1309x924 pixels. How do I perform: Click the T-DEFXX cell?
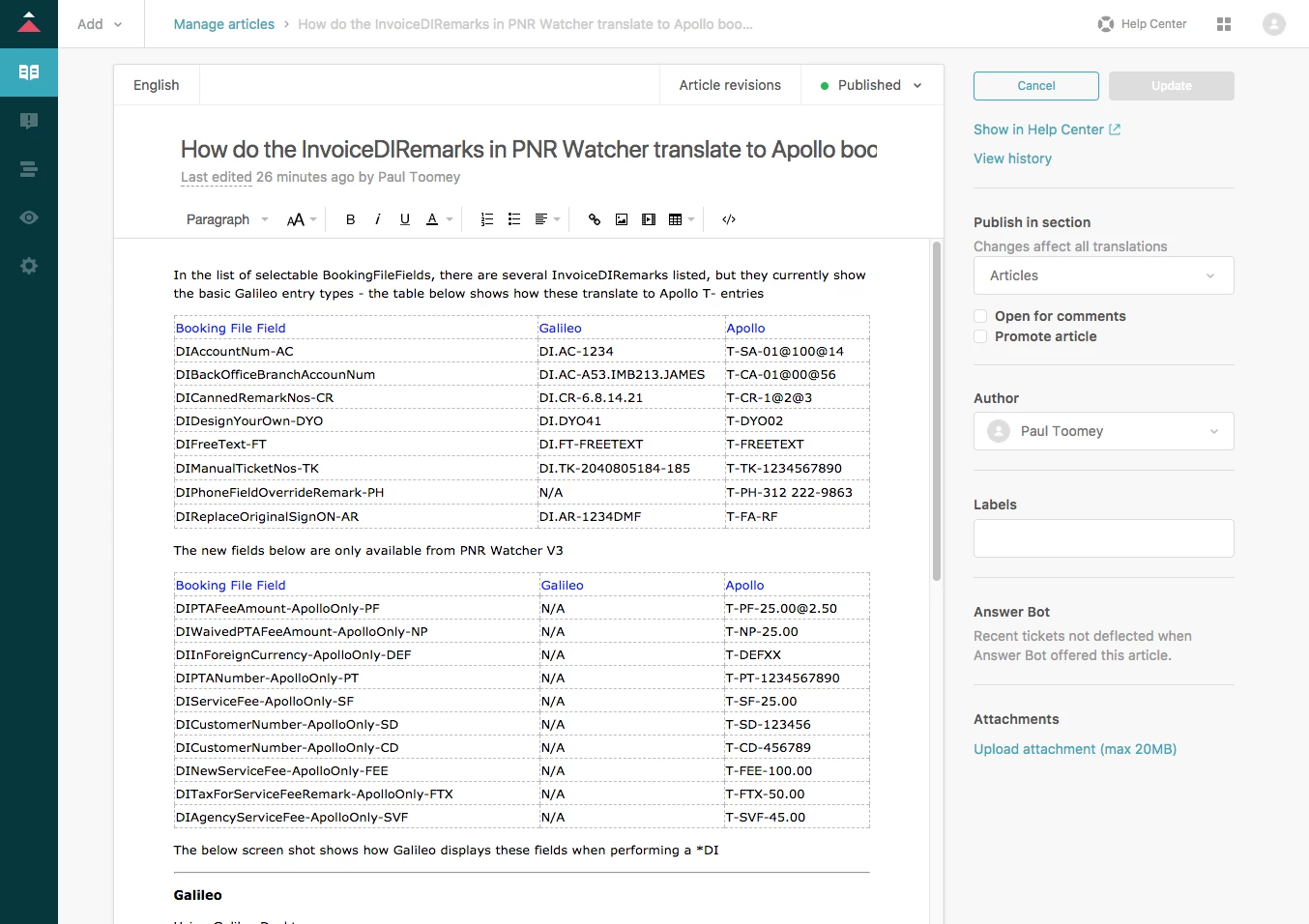click(x=797, y=655)
